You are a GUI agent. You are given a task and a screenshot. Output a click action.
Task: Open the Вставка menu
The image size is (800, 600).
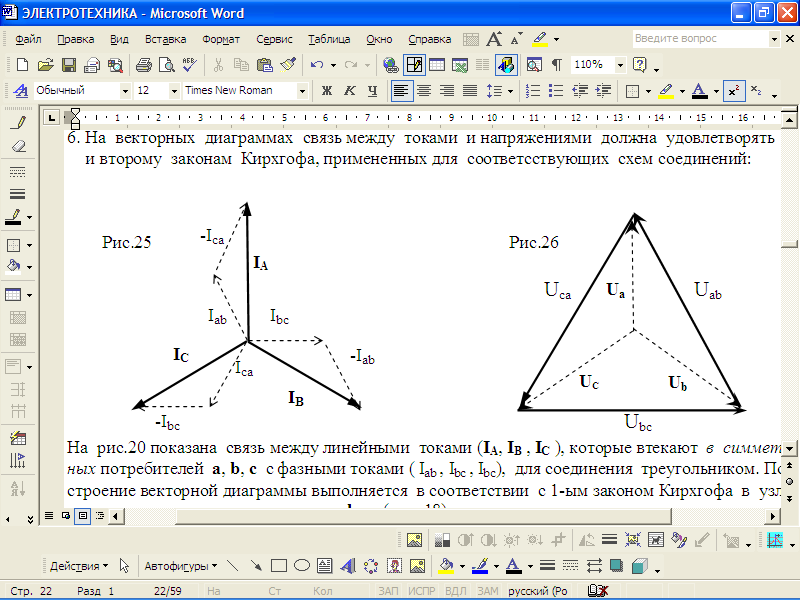tap(165, 39)
